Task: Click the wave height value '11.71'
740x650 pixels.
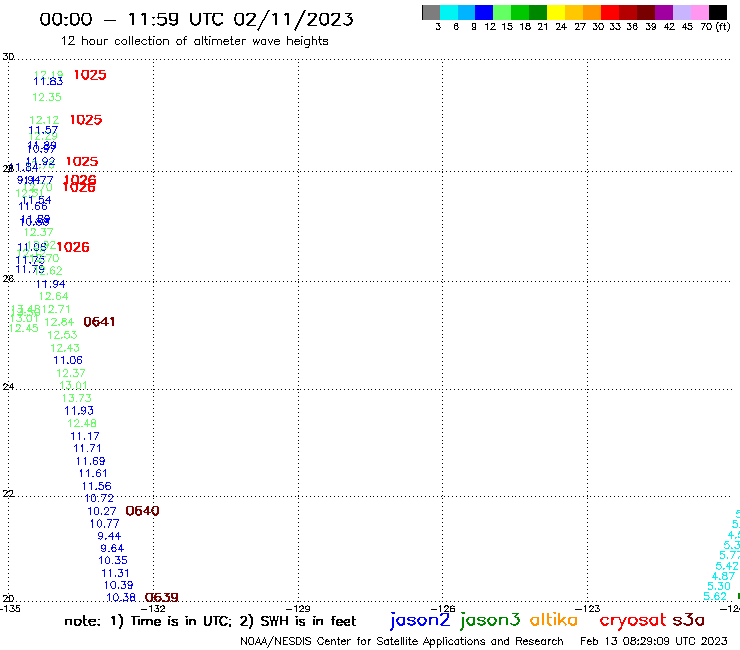Action: click(87, 448)
